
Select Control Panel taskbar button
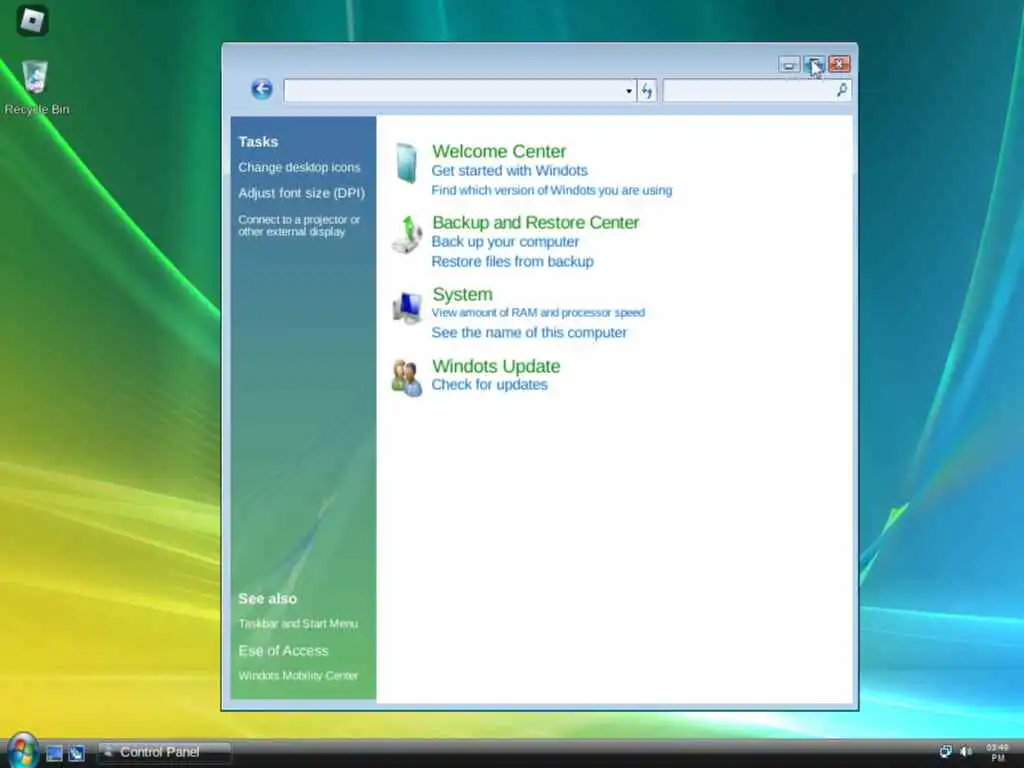(x=165, y=752)
